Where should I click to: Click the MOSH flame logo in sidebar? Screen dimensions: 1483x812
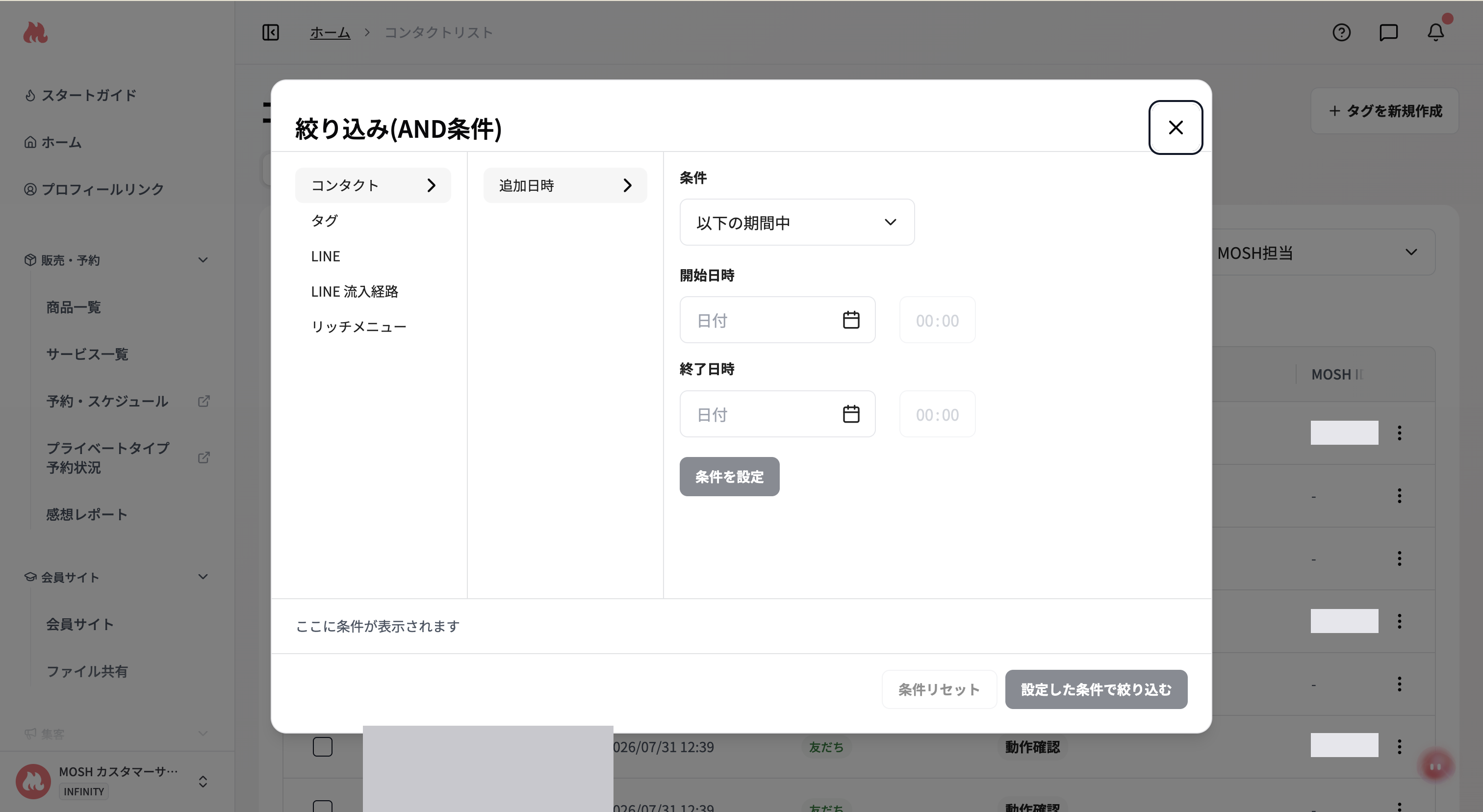coord(35,33)
